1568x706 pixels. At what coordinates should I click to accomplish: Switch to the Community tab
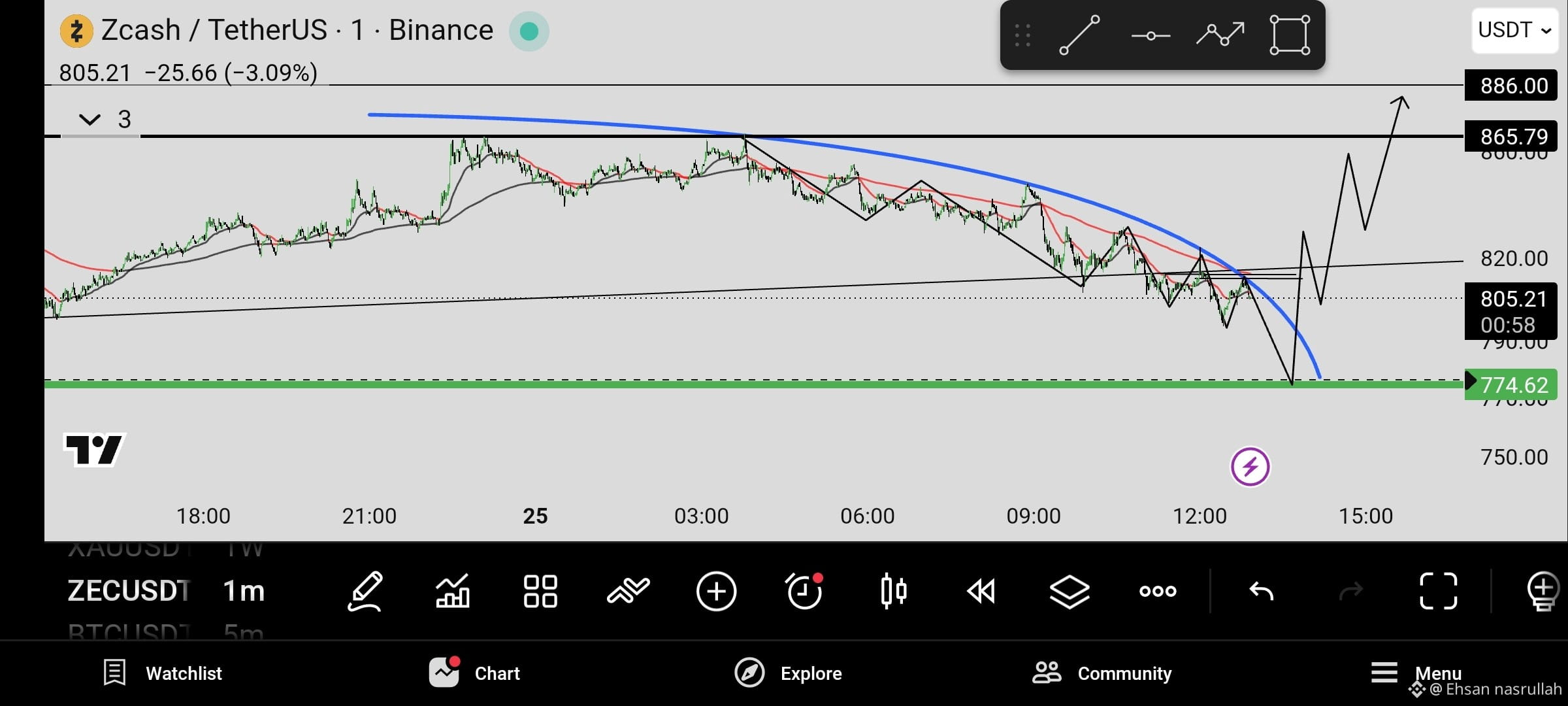[1102, 673]
